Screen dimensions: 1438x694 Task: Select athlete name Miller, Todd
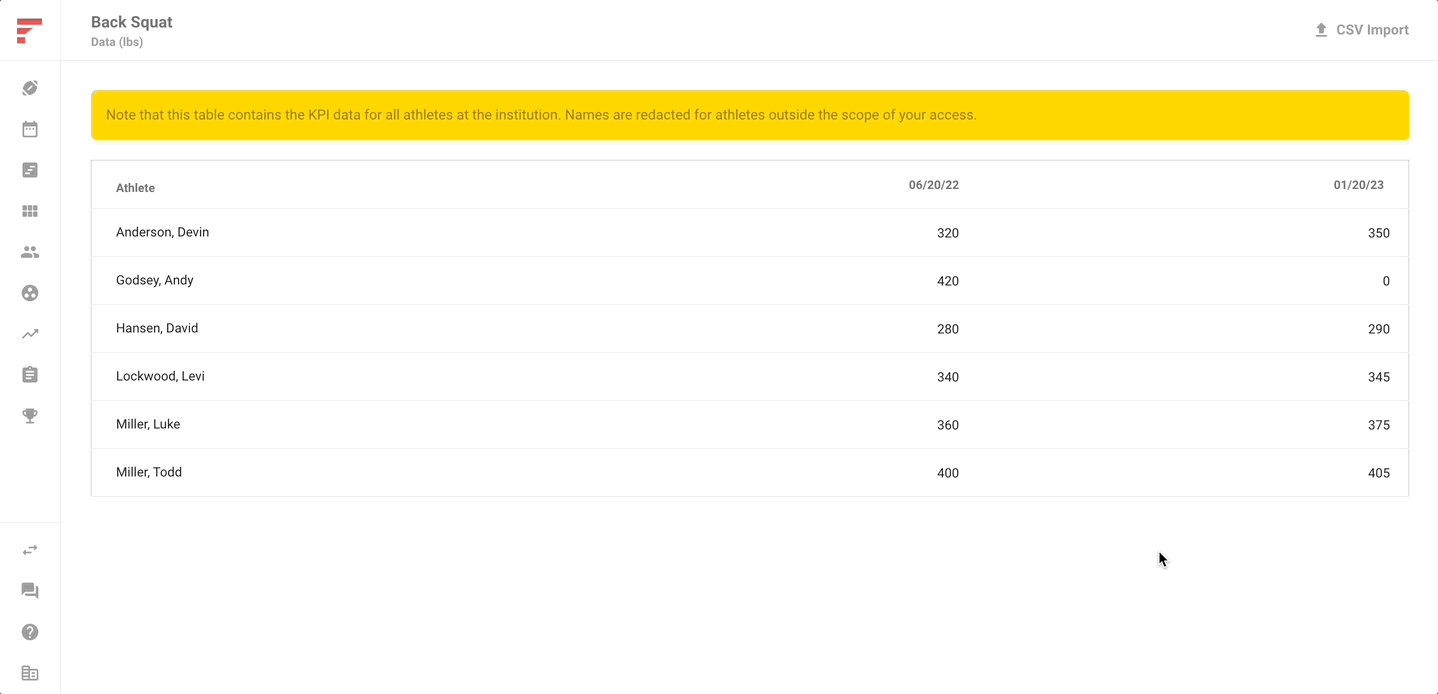149,472
